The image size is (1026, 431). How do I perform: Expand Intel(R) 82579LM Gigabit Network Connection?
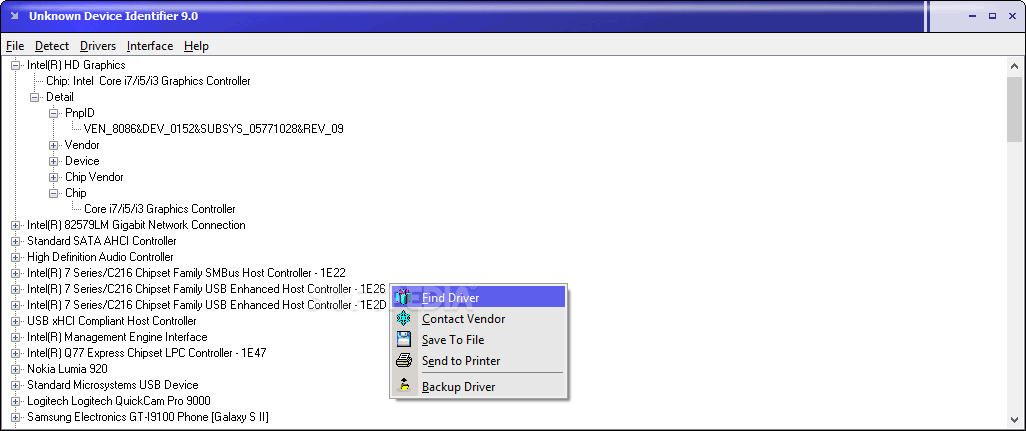click(16, 226)
